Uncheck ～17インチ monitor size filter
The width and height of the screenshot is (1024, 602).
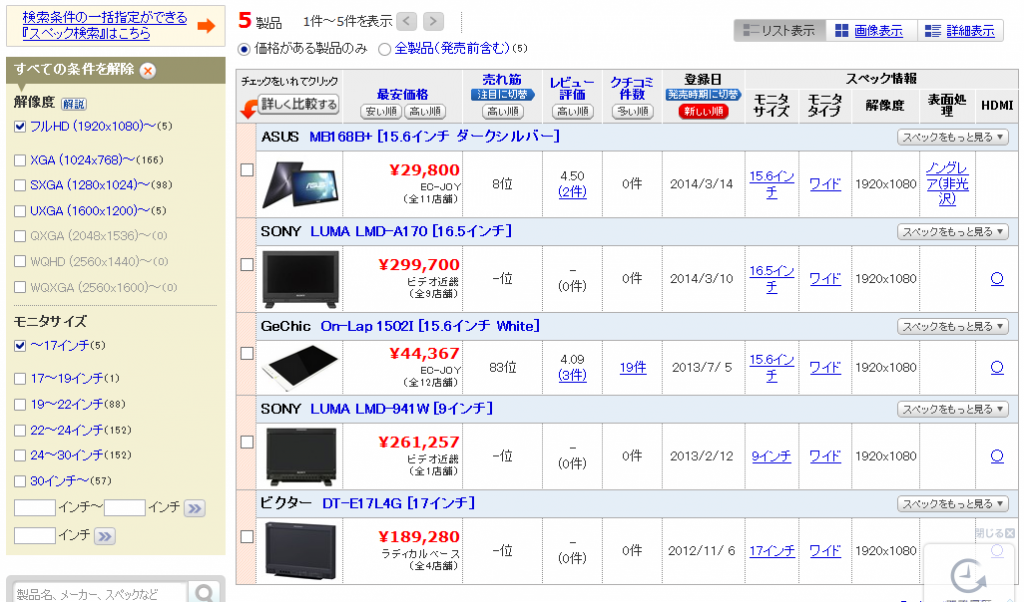pyautogui.click(x=20, y=346)
